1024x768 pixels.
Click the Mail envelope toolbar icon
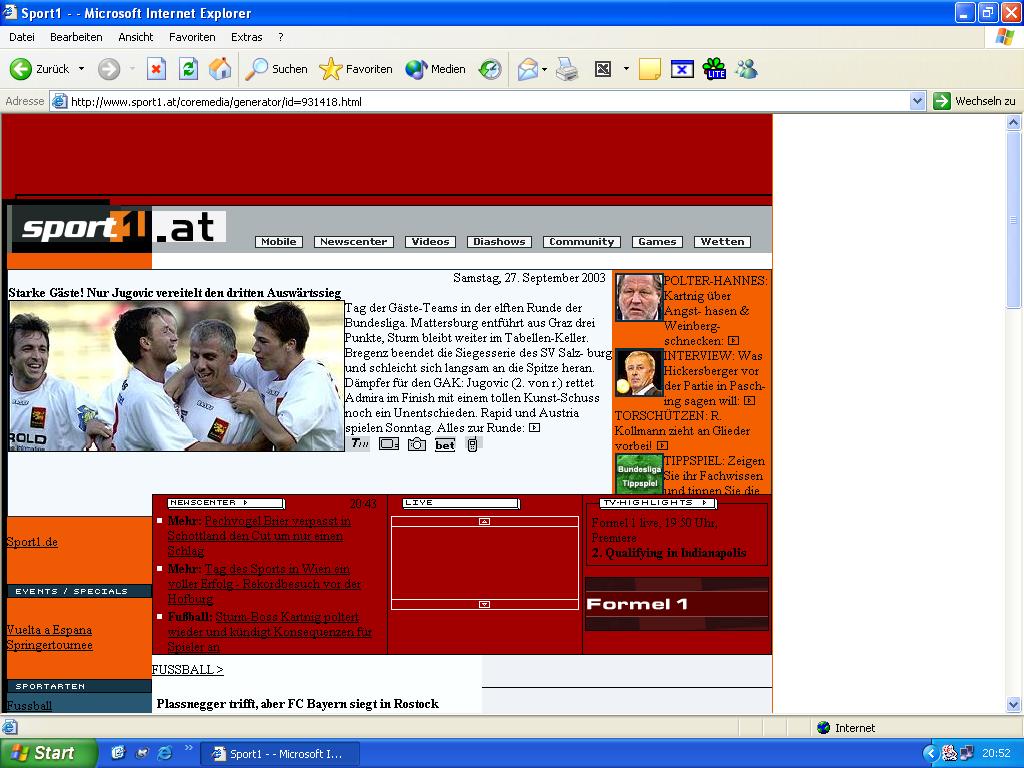click(528, 69)
